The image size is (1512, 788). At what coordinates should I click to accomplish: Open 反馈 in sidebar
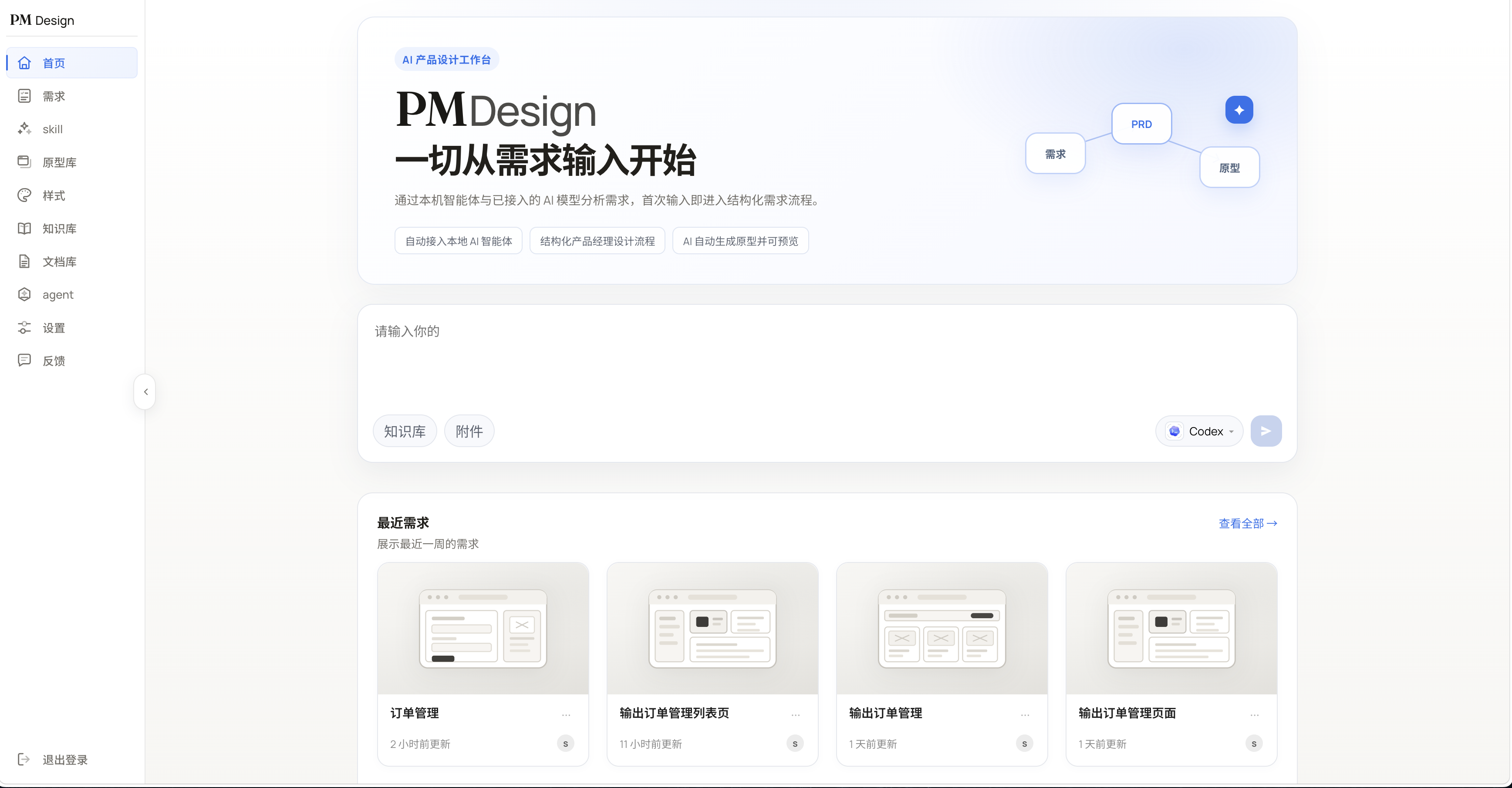click(x=71, y=360)
